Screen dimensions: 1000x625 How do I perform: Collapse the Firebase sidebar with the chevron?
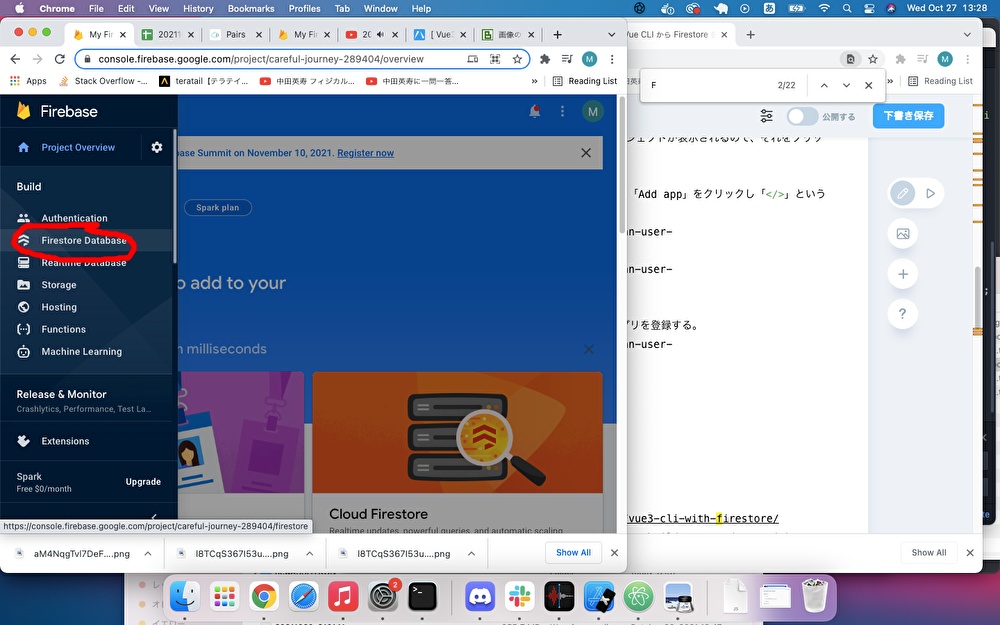154,517
